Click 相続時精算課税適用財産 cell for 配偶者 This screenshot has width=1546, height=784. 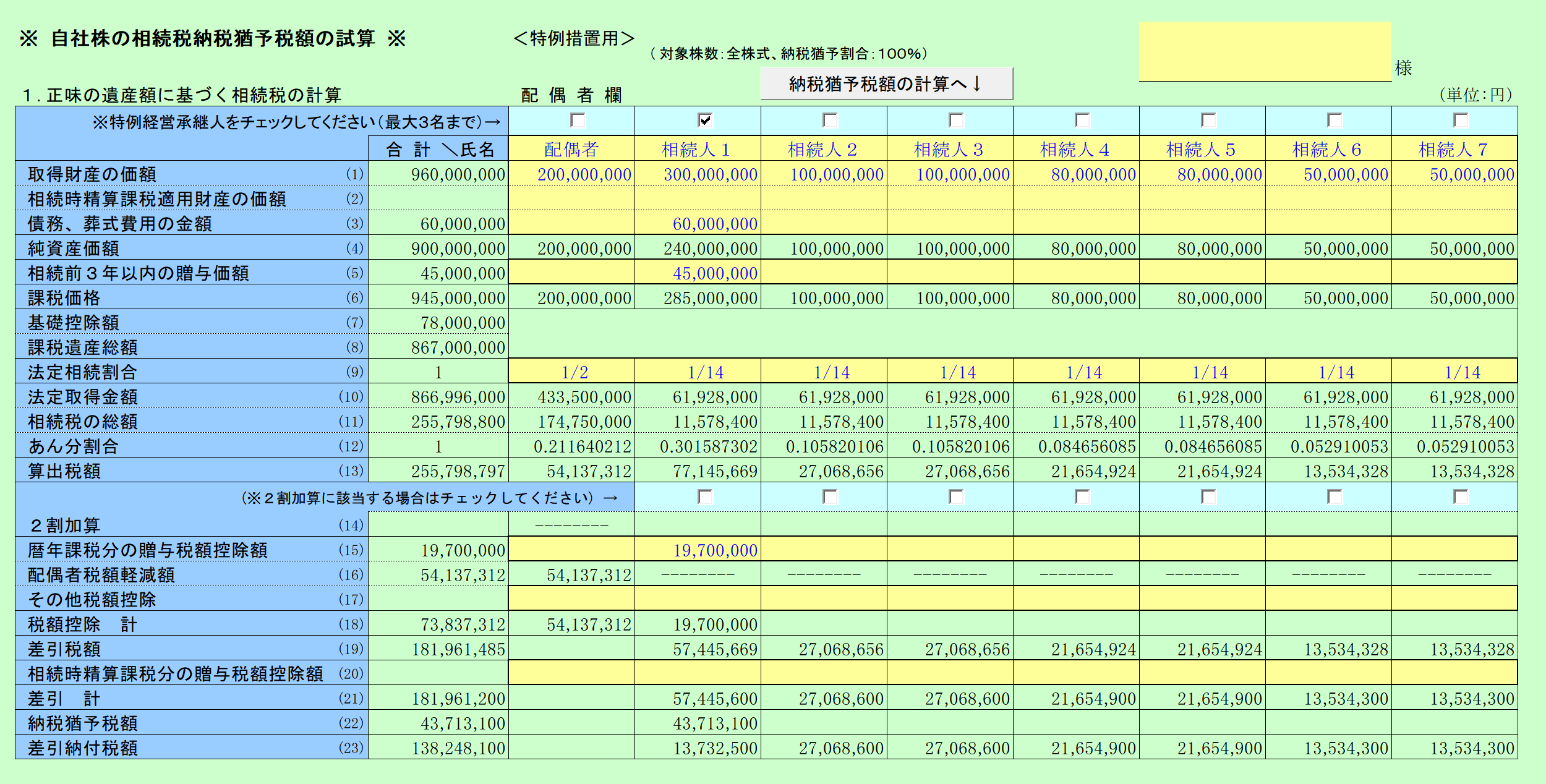click(x=571, y=198)
